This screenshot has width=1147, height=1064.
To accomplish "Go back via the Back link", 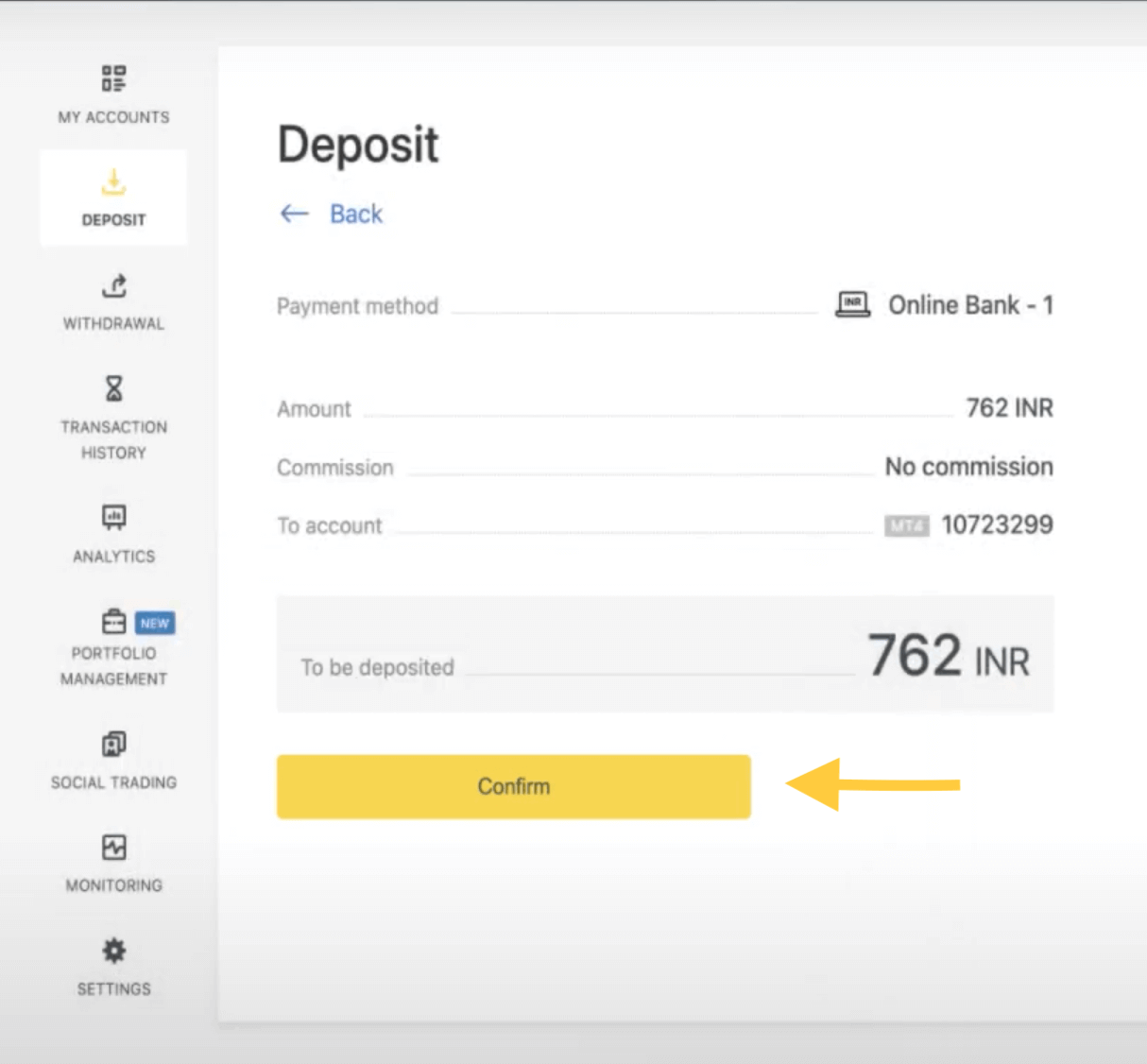I will point(356,214).
